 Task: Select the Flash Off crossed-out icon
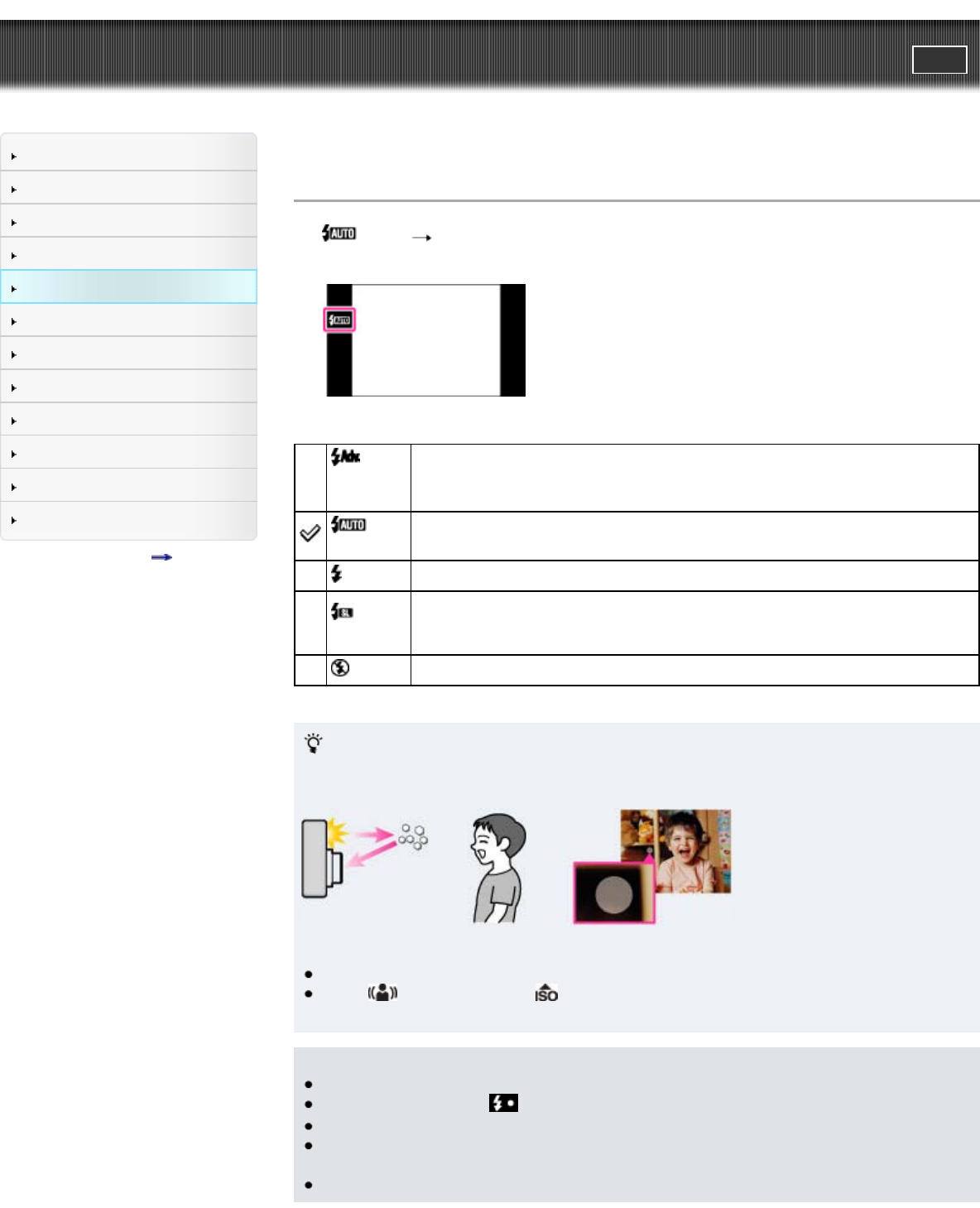(339, 667)
